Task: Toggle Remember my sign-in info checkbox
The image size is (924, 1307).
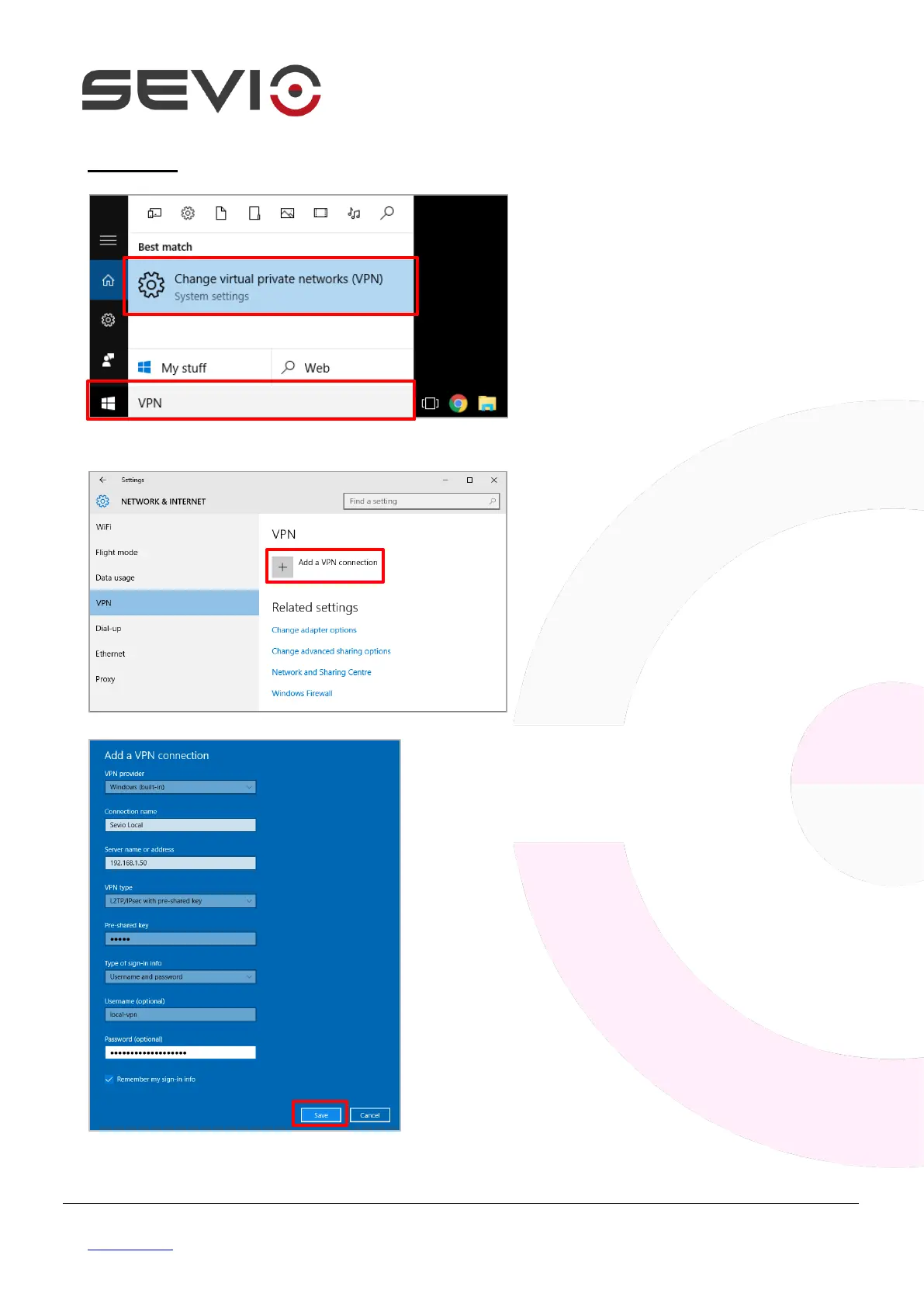Action: 109,1080
